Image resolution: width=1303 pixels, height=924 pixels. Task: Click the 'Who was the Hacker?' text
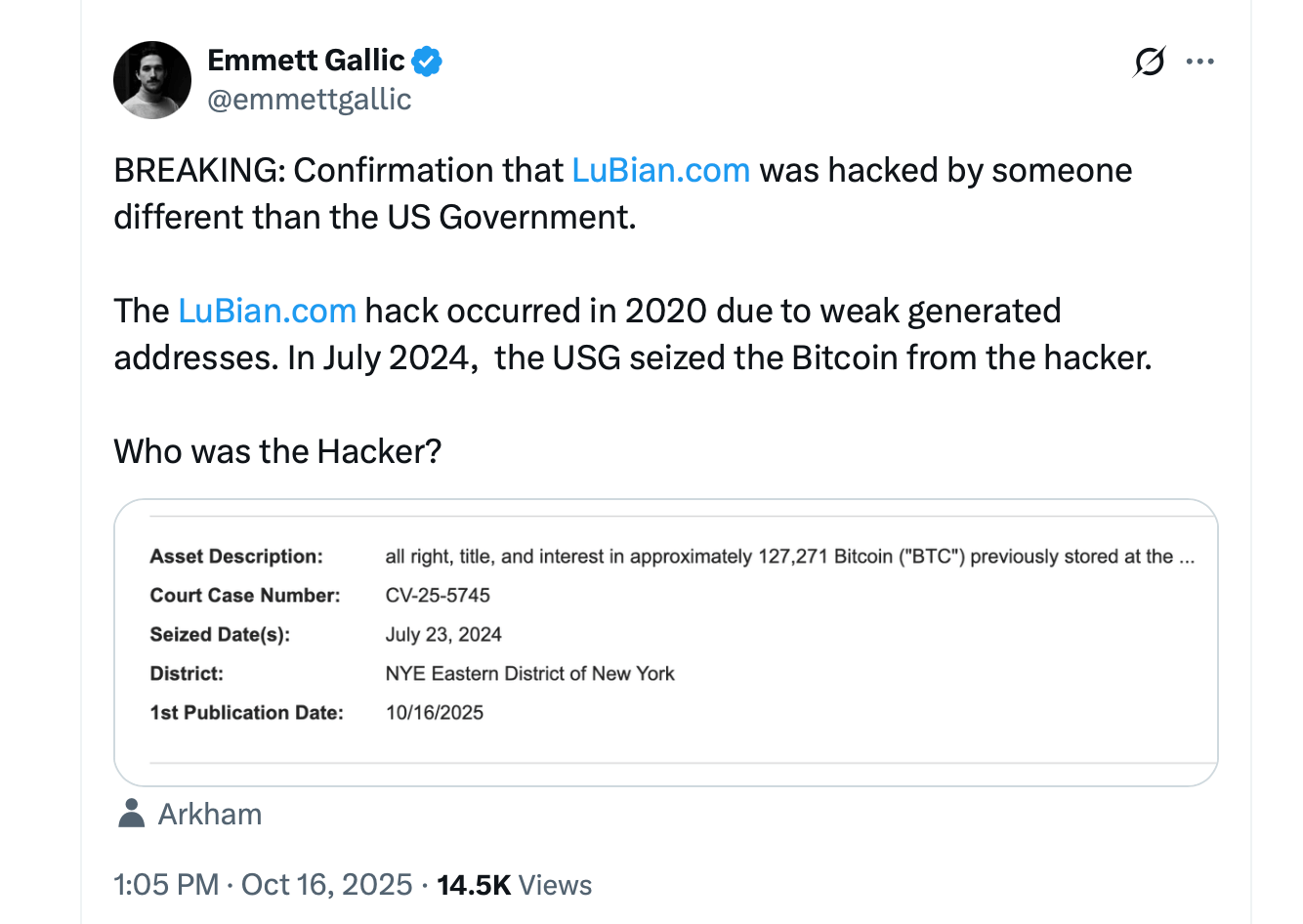(277, 452)
